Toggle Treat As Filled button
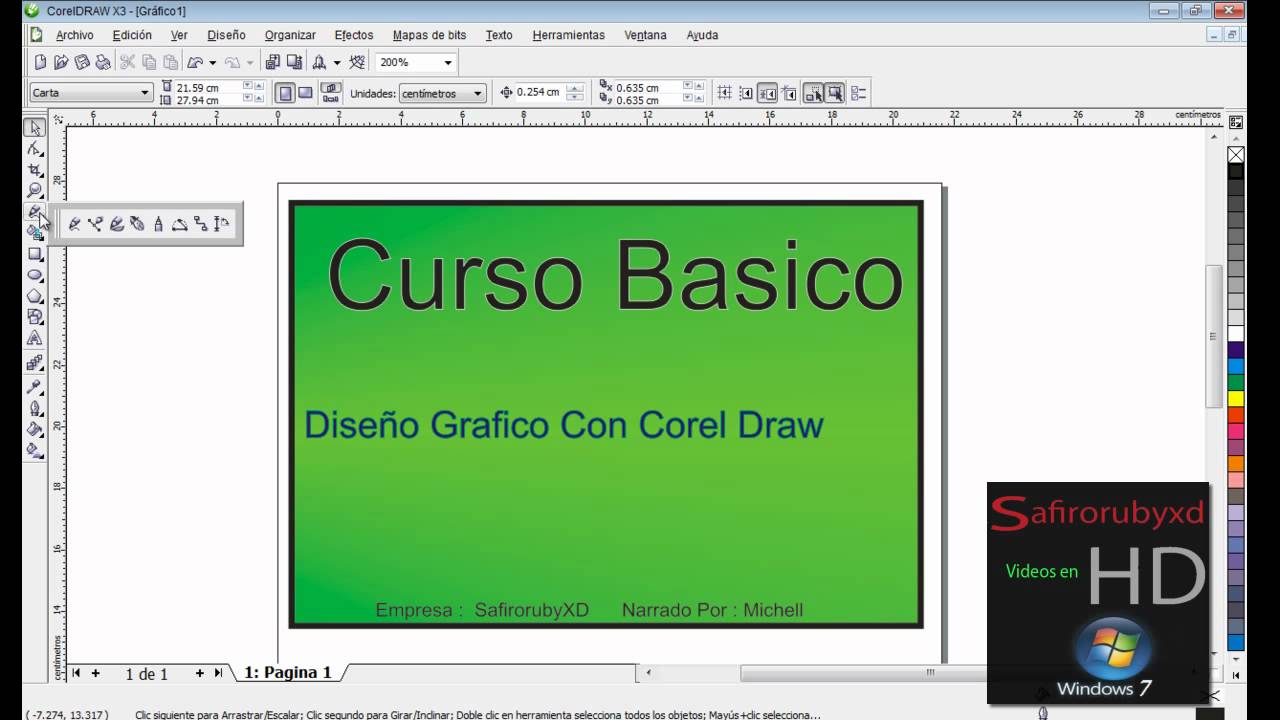The image size is (1280, 720). coord(835,93)
